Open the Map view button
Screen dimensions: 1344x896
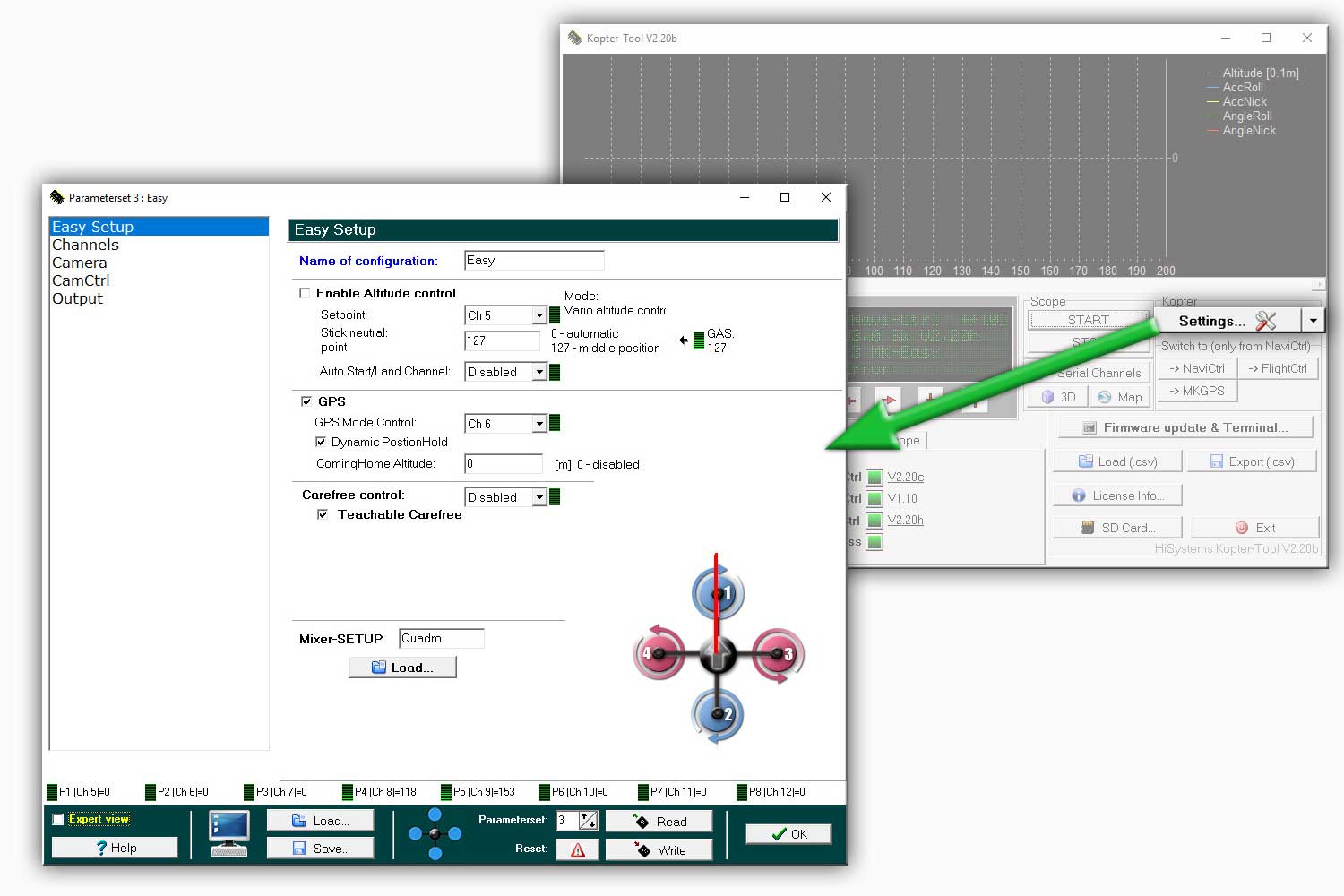coord(1119,397)
